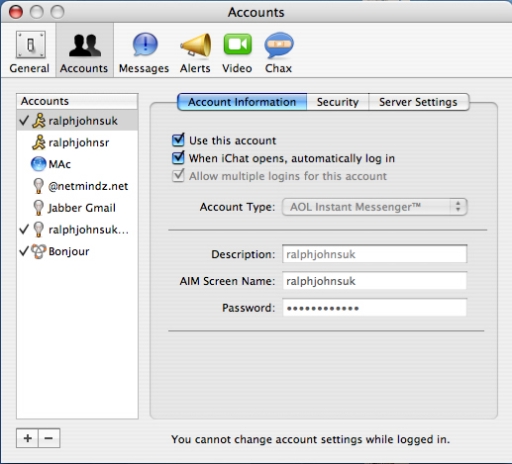Add a new account with plus button
The height and width of the screenshot is (464, 512).
(x=28, y=438)
